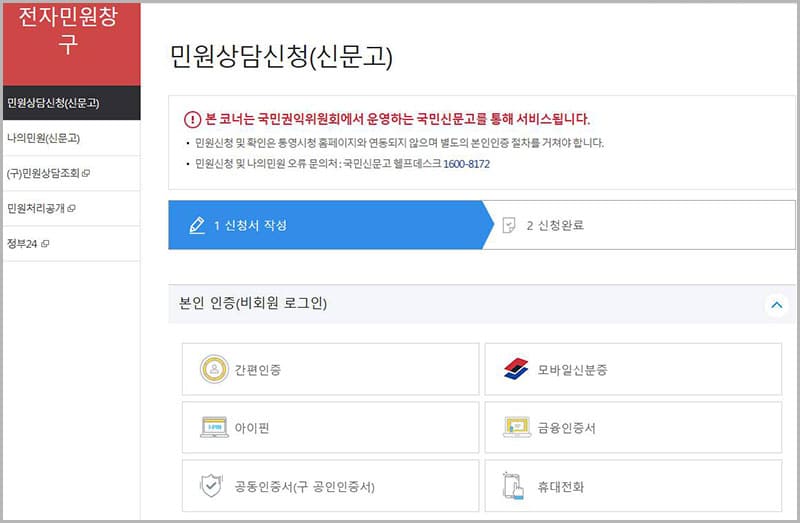Screen dimensions: 800x523
Task: Click the 휴대전화 phone icon
Action: (x=515, y=486)
